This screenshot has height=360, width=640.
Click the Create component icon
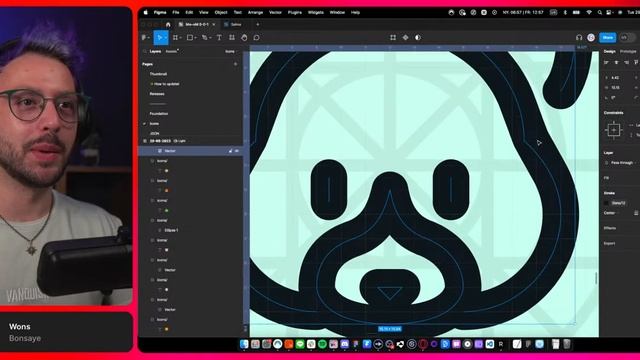[x=405, y=38]
